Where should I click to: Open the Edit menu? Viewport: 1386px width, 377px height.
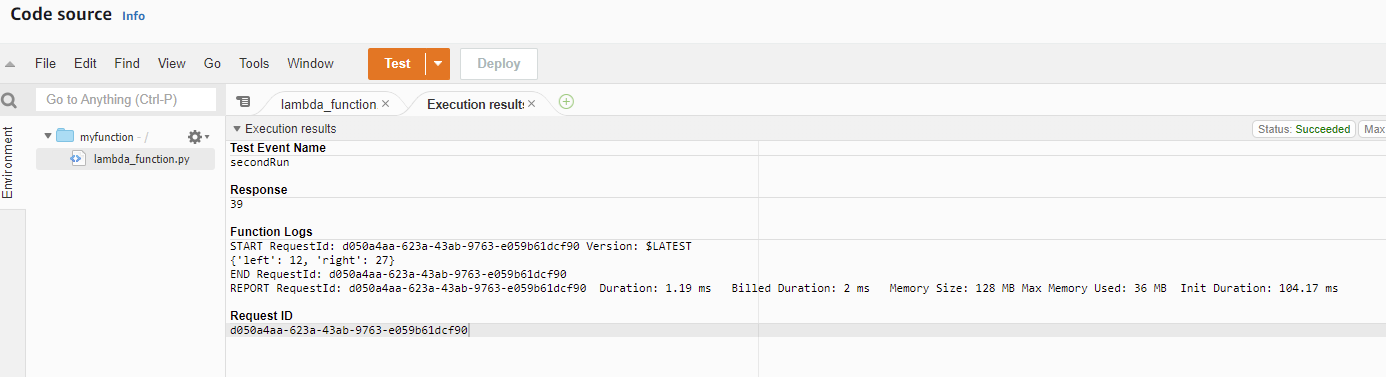tap(85, 63)
